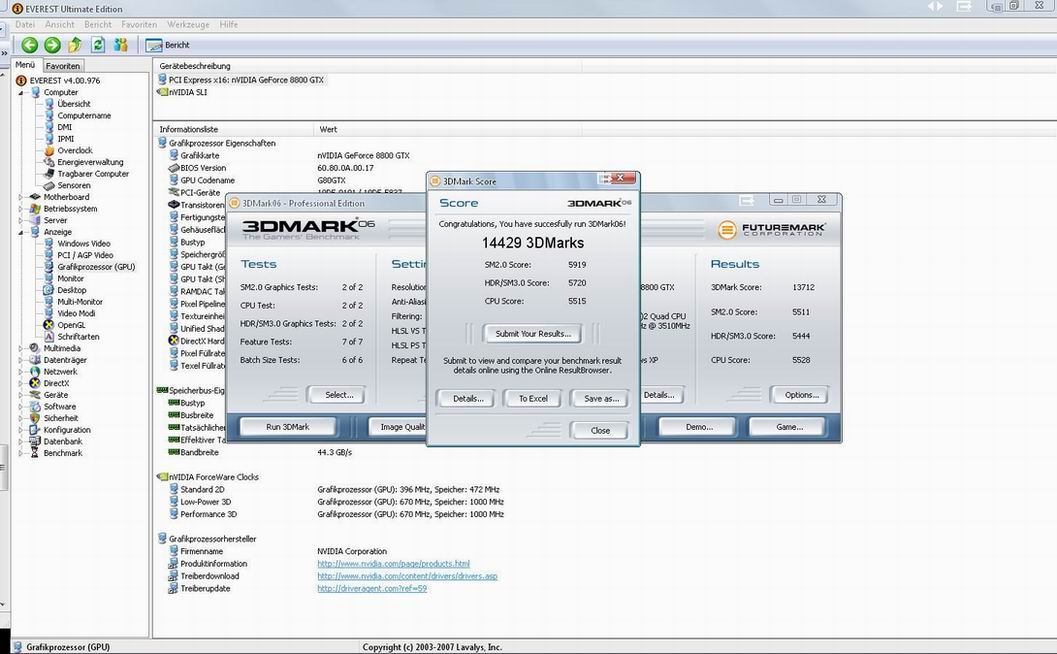Click the Refresh toolbar icon
1057x654 pixels.
coord(98,45)
